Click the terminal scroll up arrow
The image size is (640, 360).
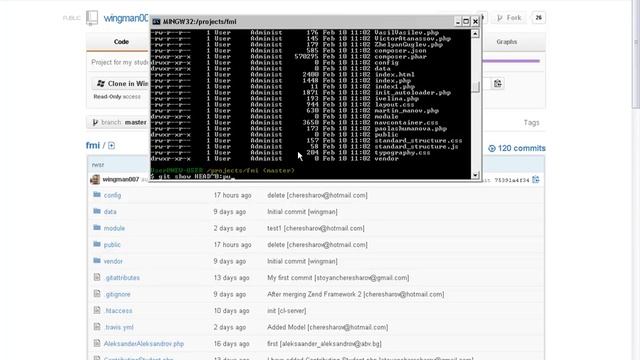(475, 34)
